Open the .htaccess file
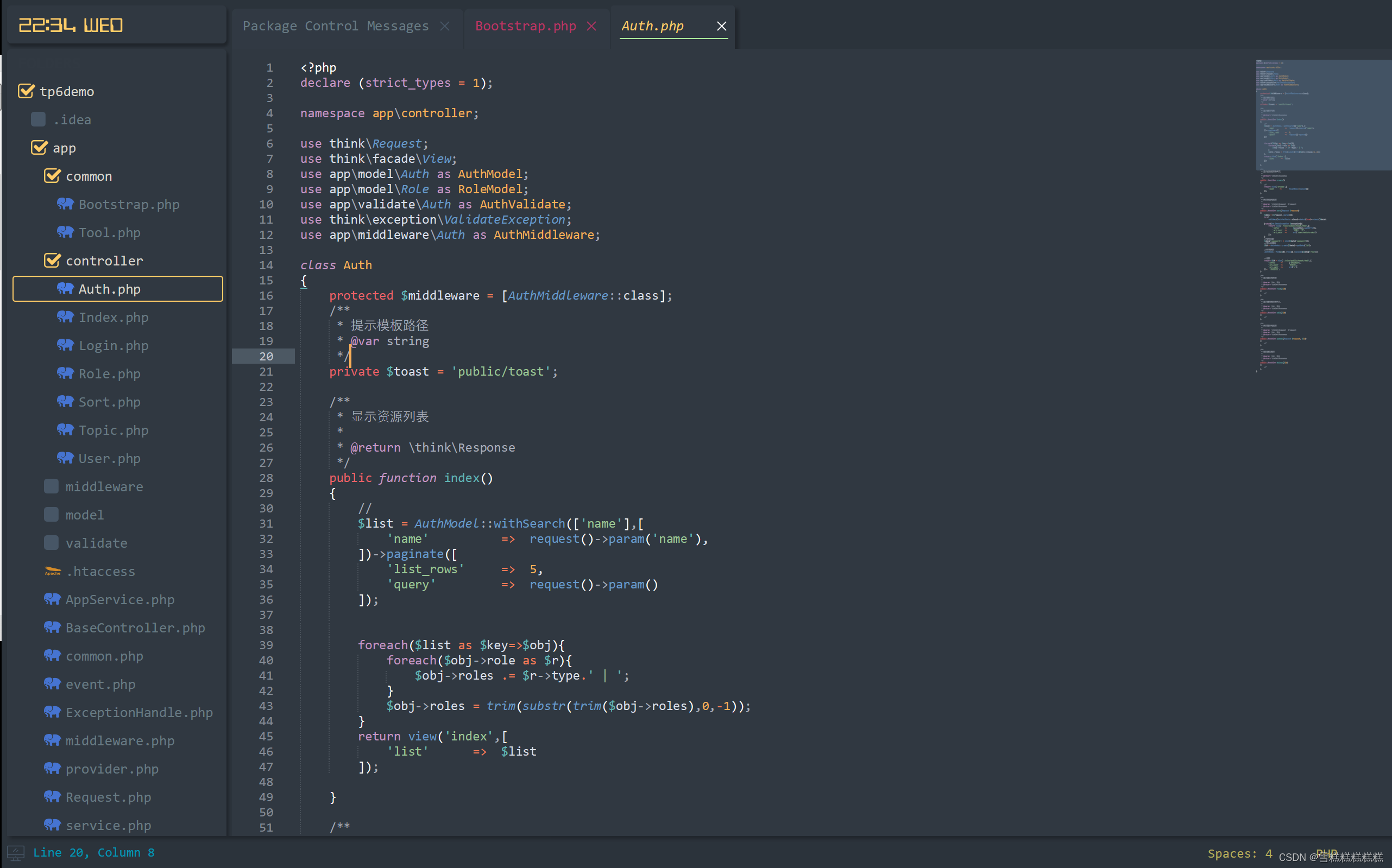The image size is (1392, 868). pos(100,571)
